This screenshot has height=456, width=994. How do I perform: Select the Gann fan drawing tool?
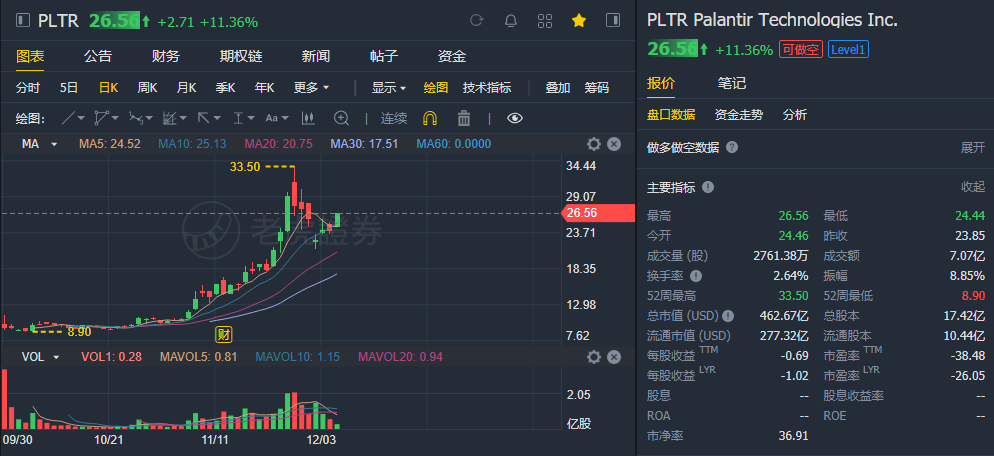pos(170,118)
